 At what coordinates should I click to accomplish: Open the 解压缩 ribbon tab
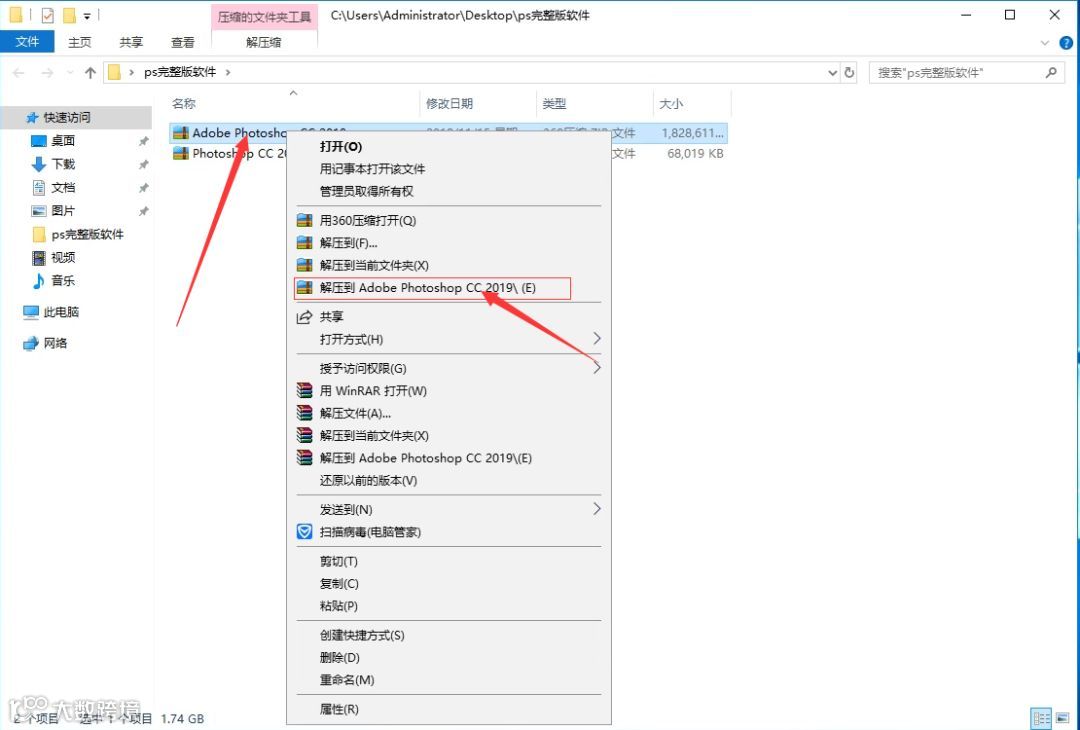264,42
